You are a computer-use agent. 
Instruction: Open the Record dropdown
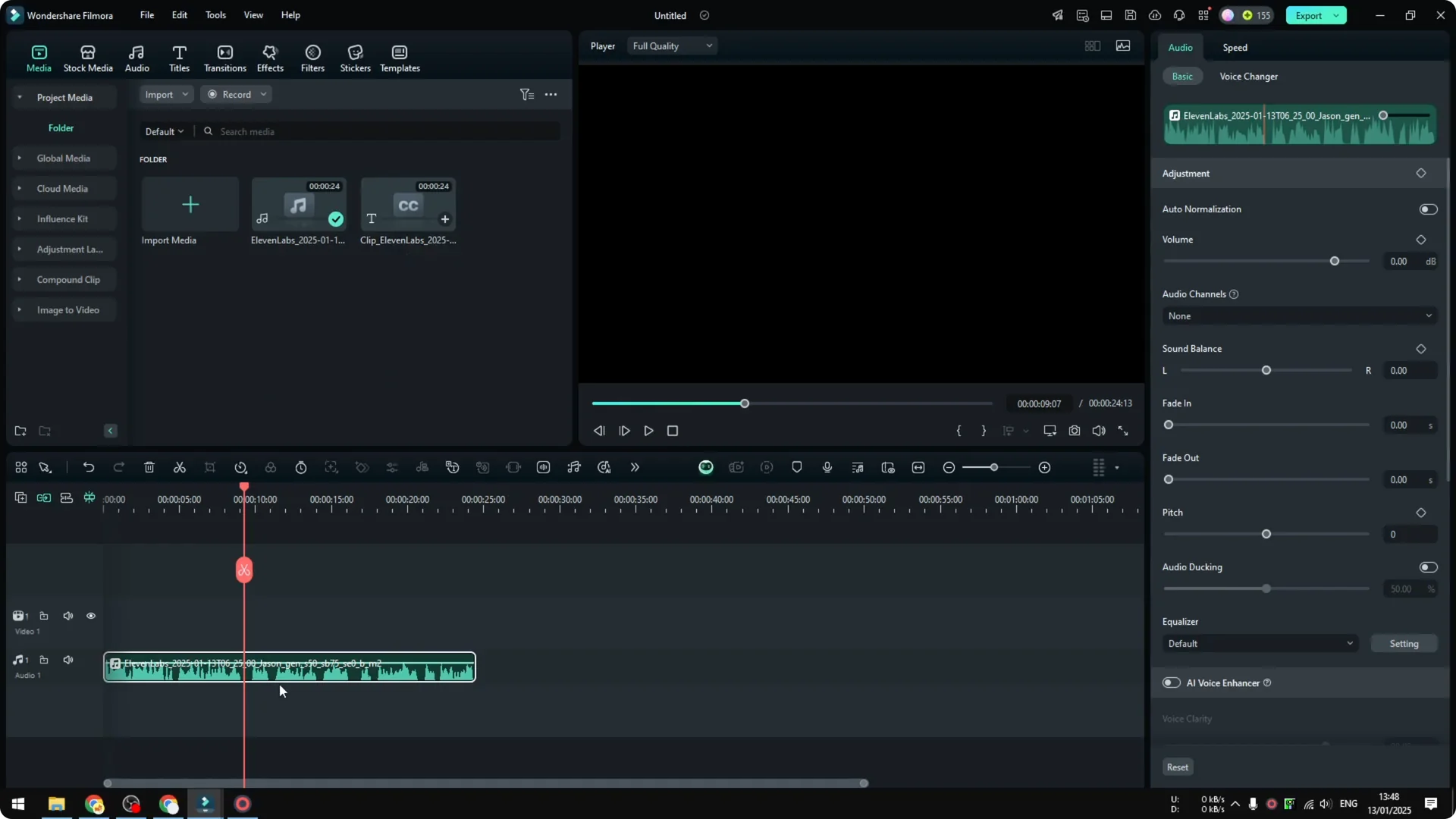point(237,94)
